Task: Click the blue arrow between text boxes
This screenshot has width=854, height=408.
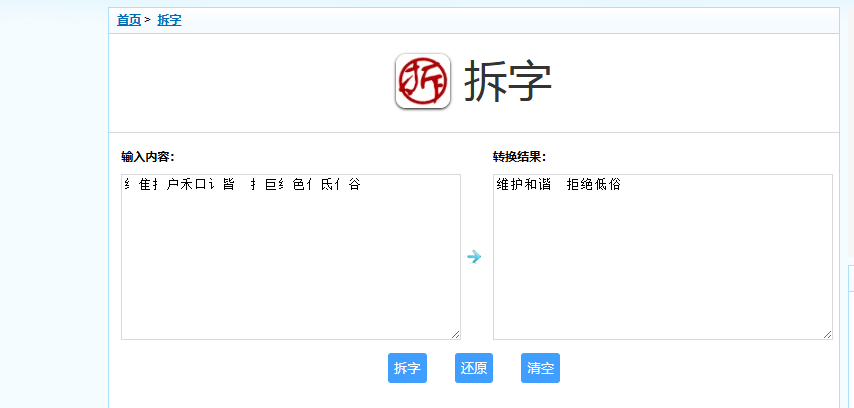Action: [474, 257]
